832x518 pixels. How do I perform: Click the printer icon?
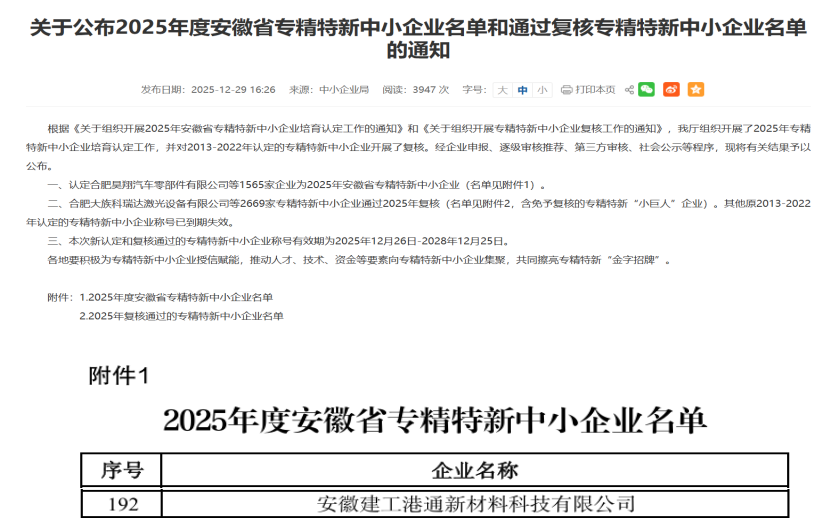[566, 89]
